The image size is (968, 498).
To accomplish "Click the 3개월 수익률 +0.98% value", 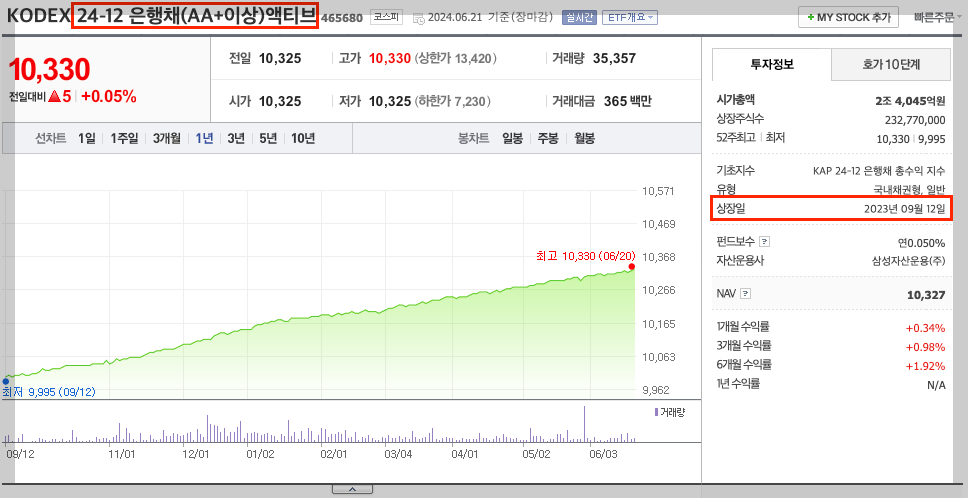I will [925, 347].
